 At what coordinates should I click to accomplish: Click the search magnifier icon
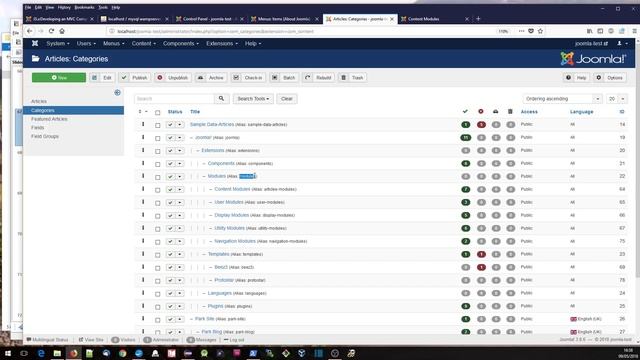[221, 98]
